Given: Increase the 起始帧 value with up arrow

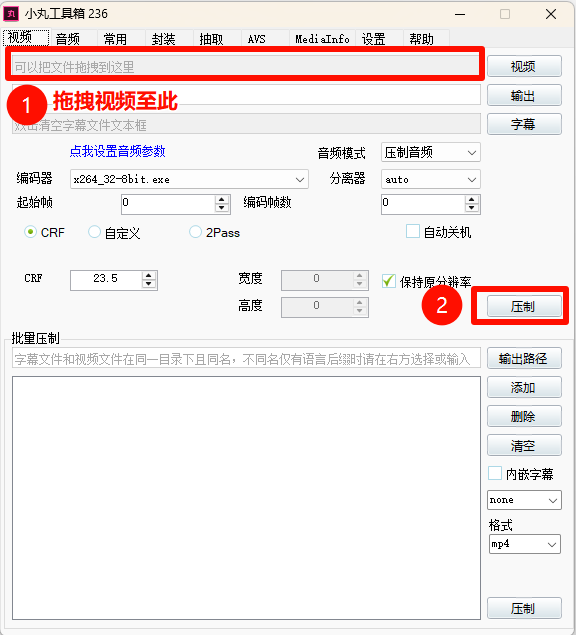Looking at the screenshot, I should tap(222, 200).
